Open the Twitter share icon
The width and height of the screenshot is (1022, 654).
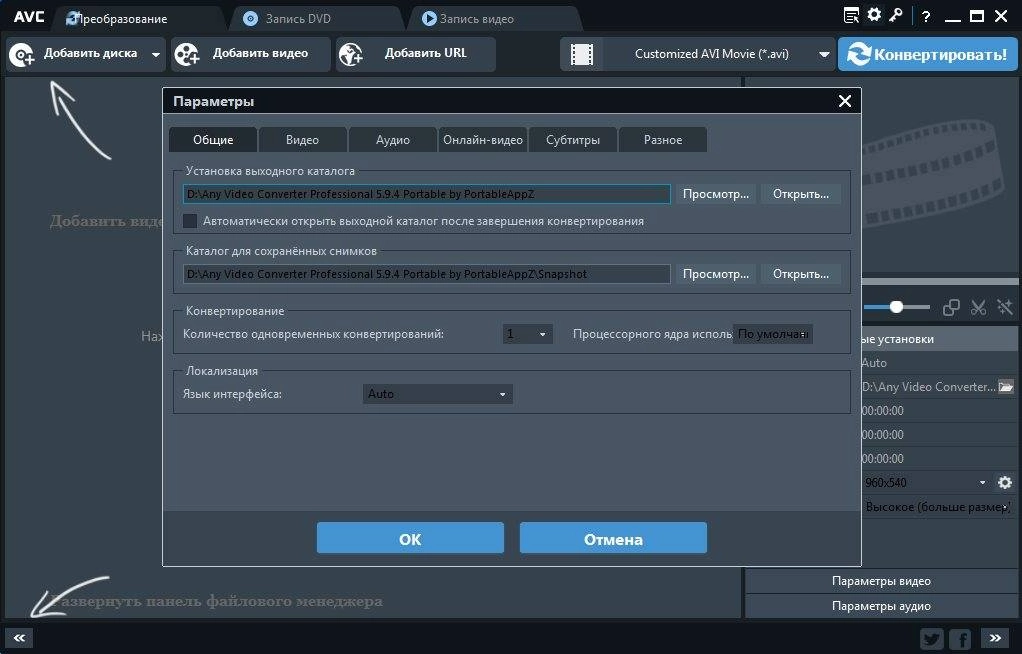point(931,639)
